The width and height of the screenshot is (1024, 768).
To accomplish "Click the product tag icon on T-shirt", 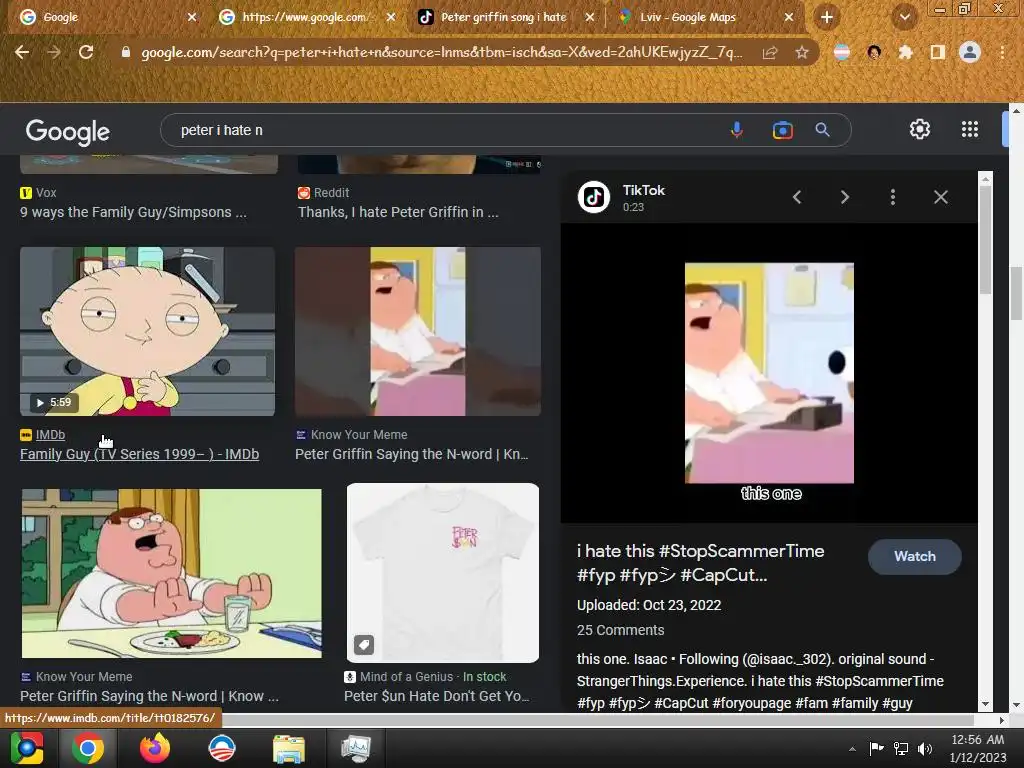I will pyautogui.click(x=364, y=645).
